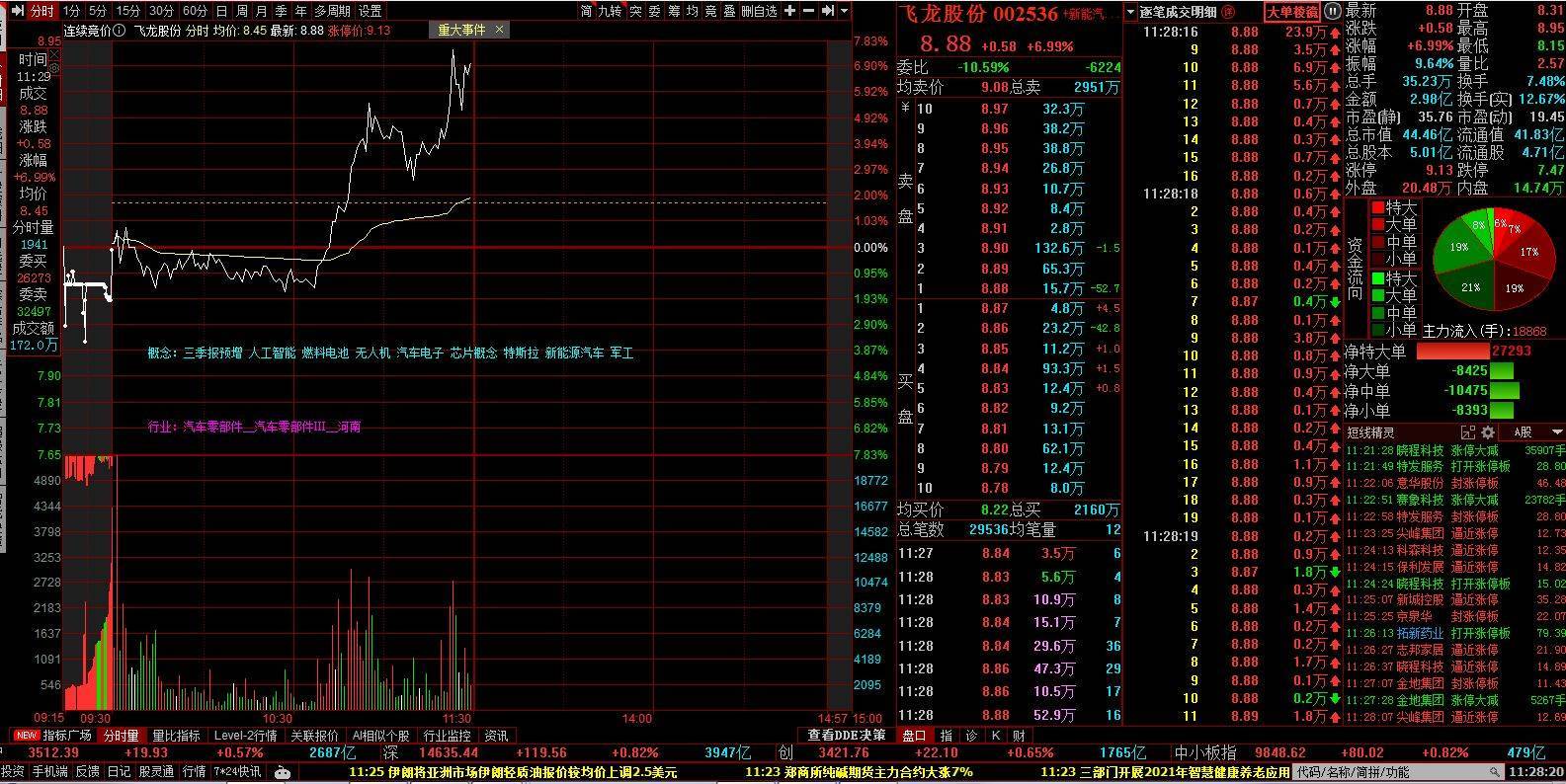Open the 多周期 multi-period view
Viewport: 1566px width, 784px height.
pyautogui.click(x=333, y=11)
